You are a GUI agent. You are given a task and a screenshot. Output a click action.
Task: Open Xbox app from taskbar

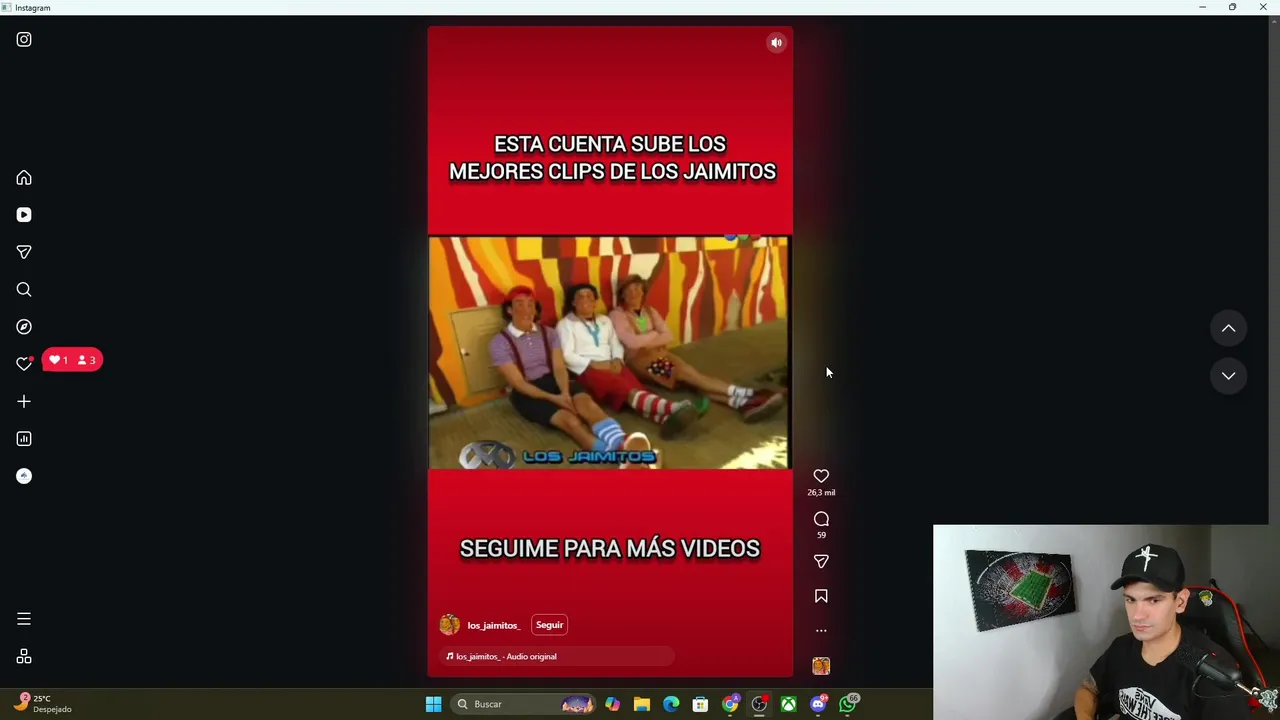pos(789,704)
